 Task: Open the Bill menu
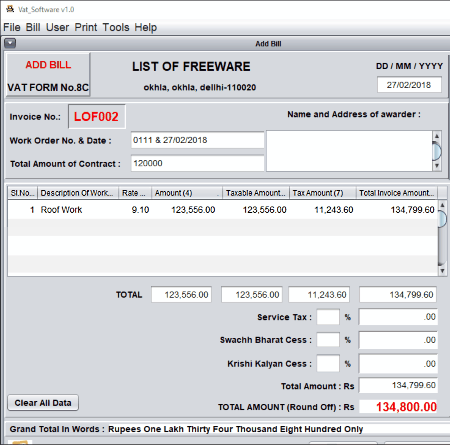(33, 27)
